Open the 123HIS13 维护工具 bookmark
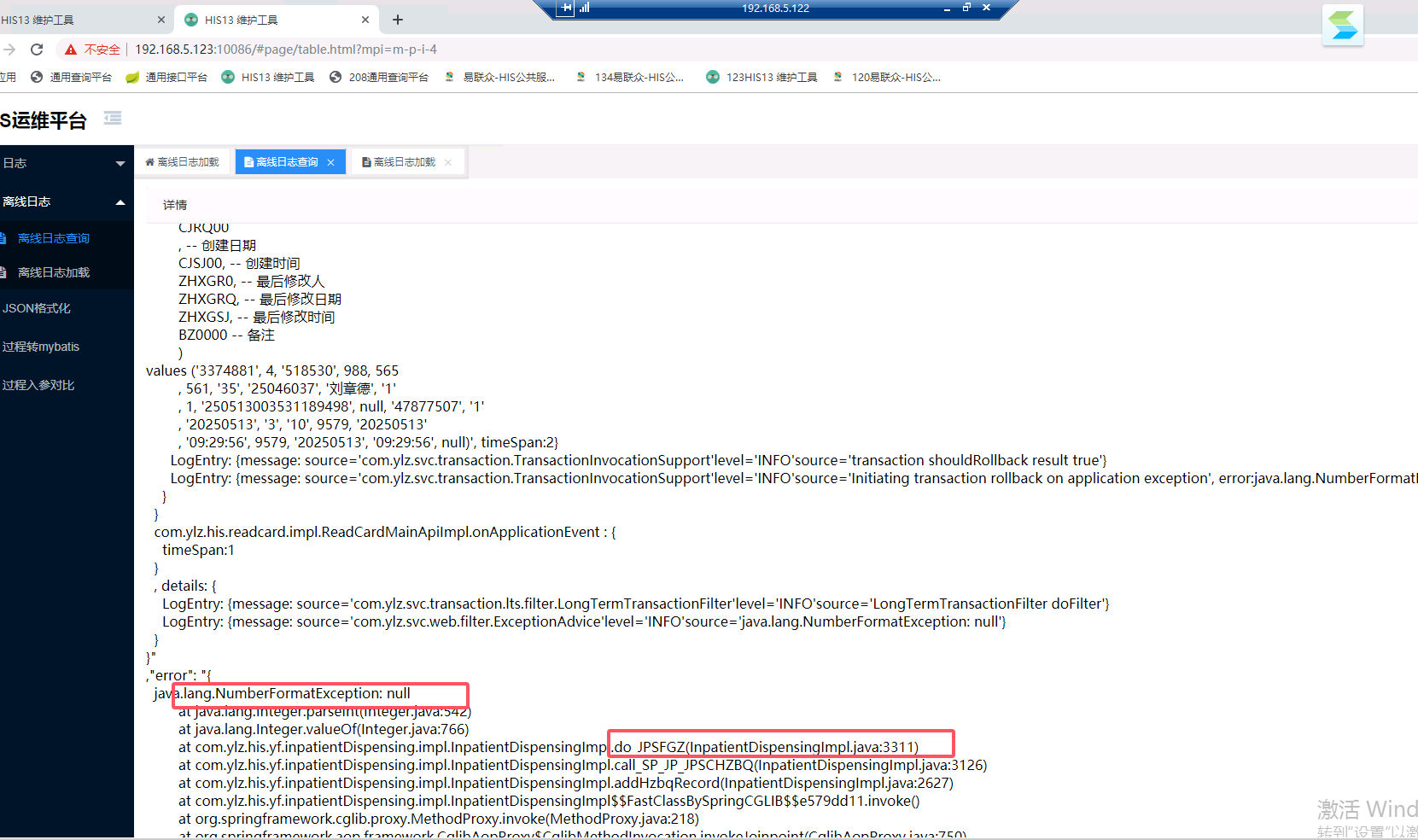The height and width of the screenshot is (840, 1418). (x=762, y=77)
